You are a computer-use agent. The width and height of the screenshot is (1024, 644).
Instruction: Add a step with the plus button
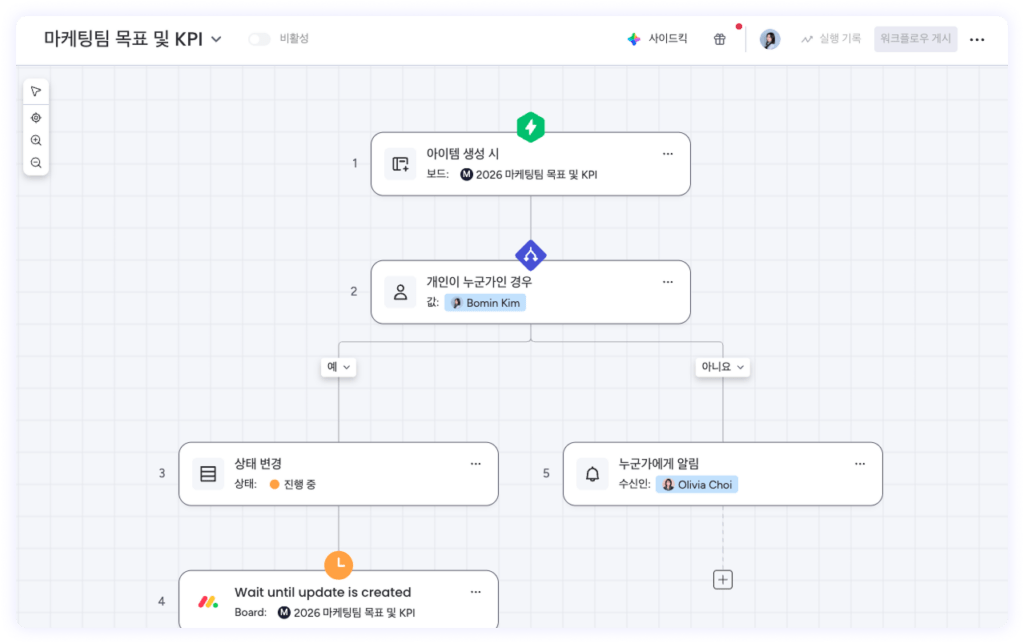pyautogui.click(x=723, y=579)
